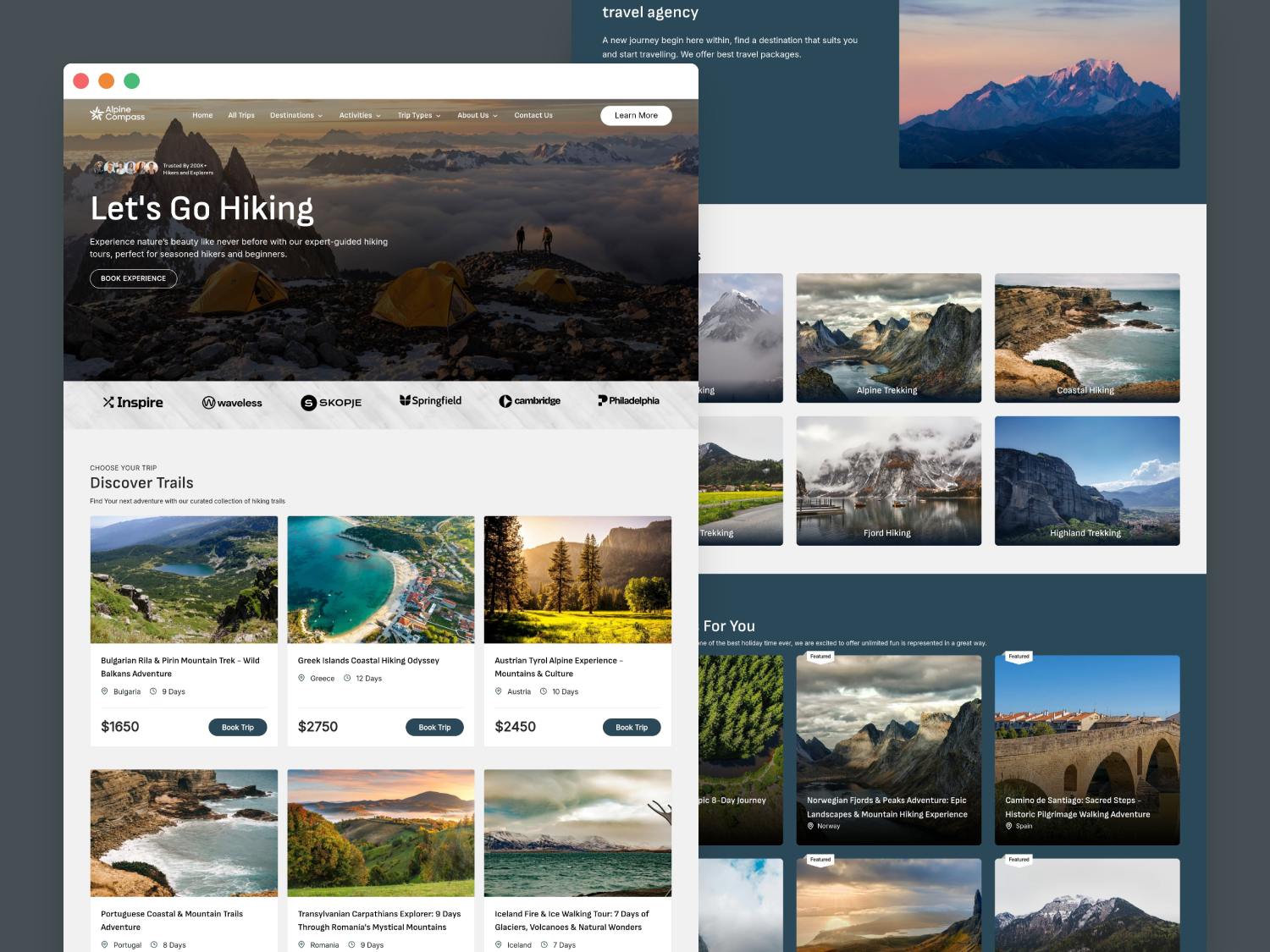Open Highland Trekking category in back window
The image size is (1270, 952).
click(1087, 481)
